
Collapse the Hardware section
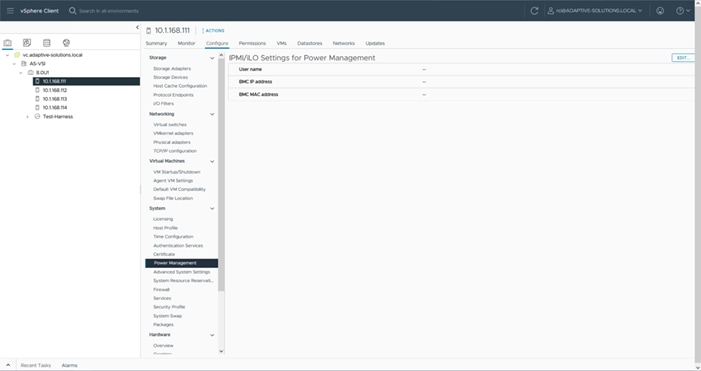click(x=212, y=335)
